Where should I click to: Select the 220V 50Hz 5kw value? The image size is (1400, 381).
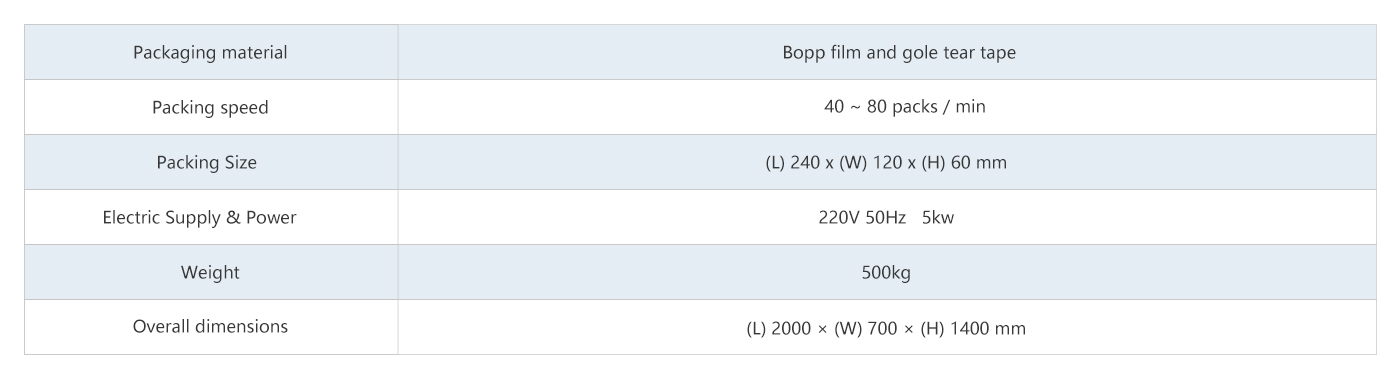(885, 217)
